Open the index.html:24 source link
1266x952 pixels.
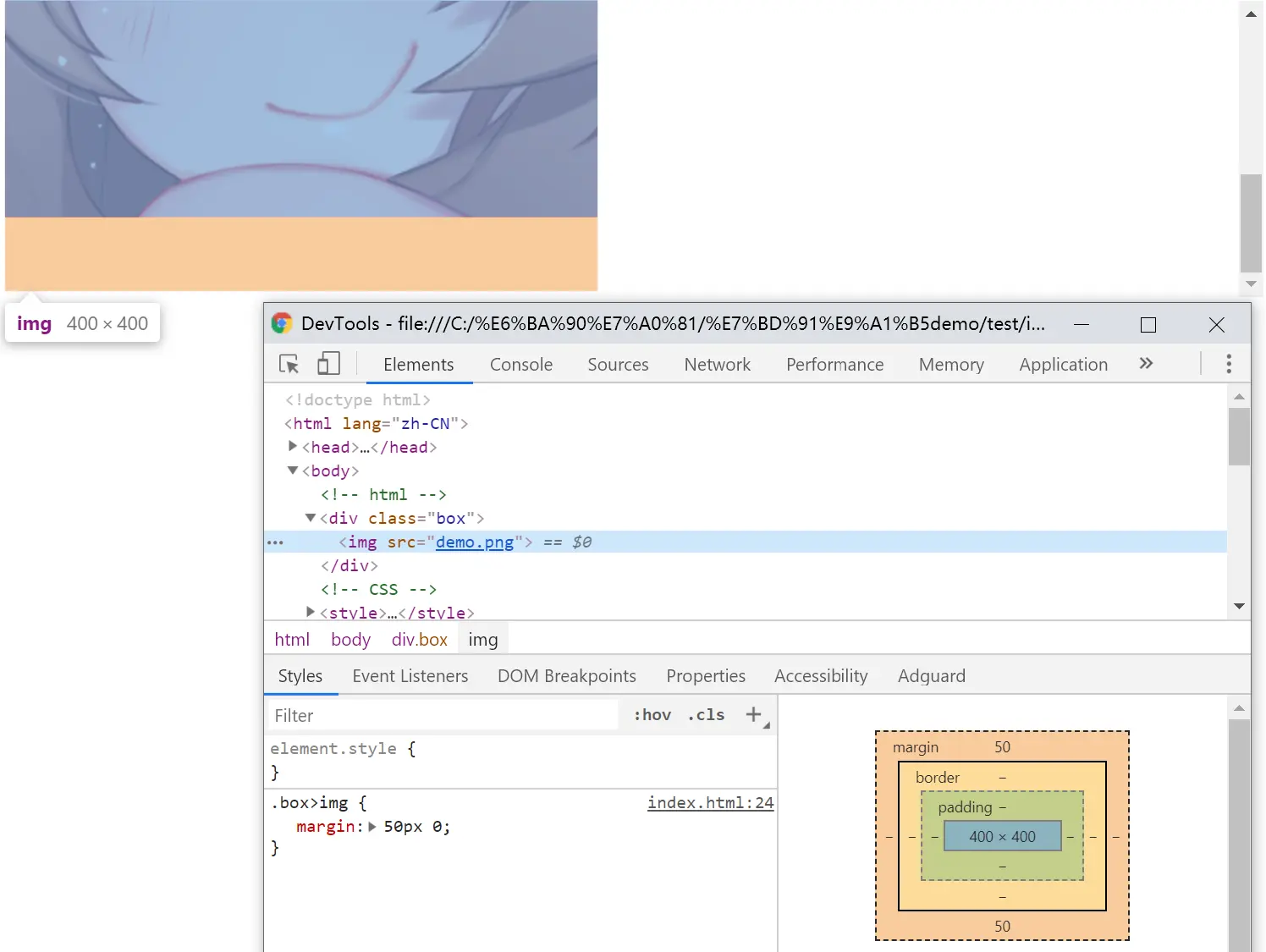coord(711,802)
